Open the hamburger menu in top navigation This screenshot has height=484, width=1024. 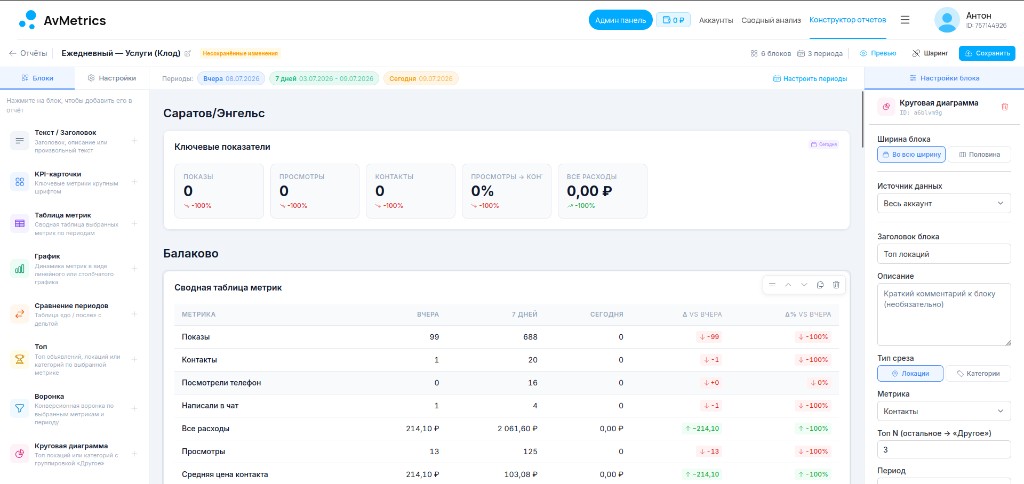coord(904,20)
